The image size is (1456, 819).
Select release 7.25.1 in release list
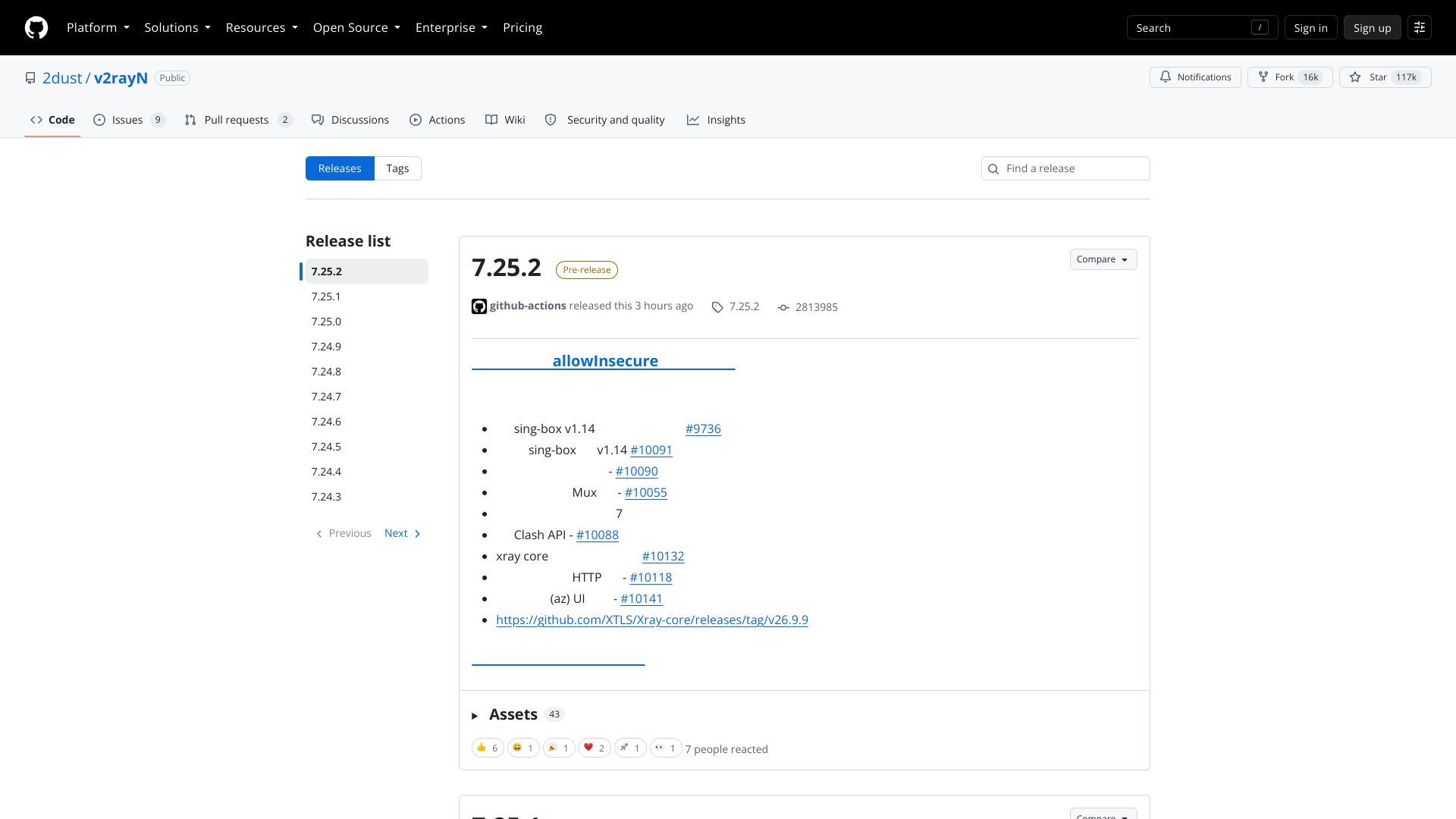(x=367, y=297)
